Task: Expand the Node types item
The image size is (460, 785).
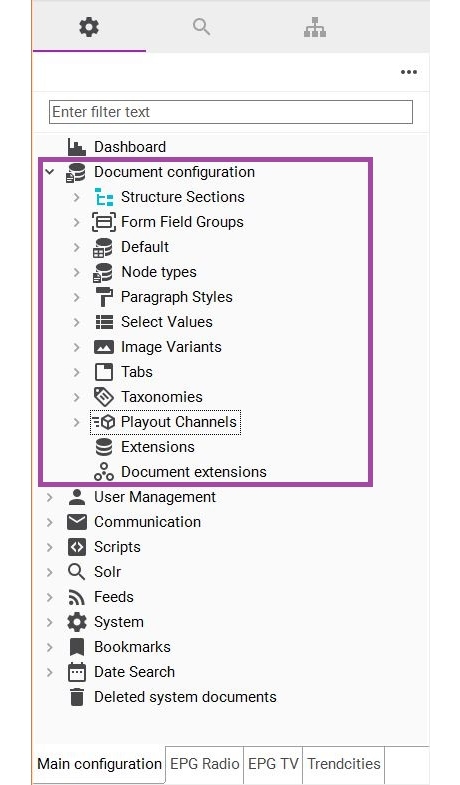Action: [x=77, y=272]
